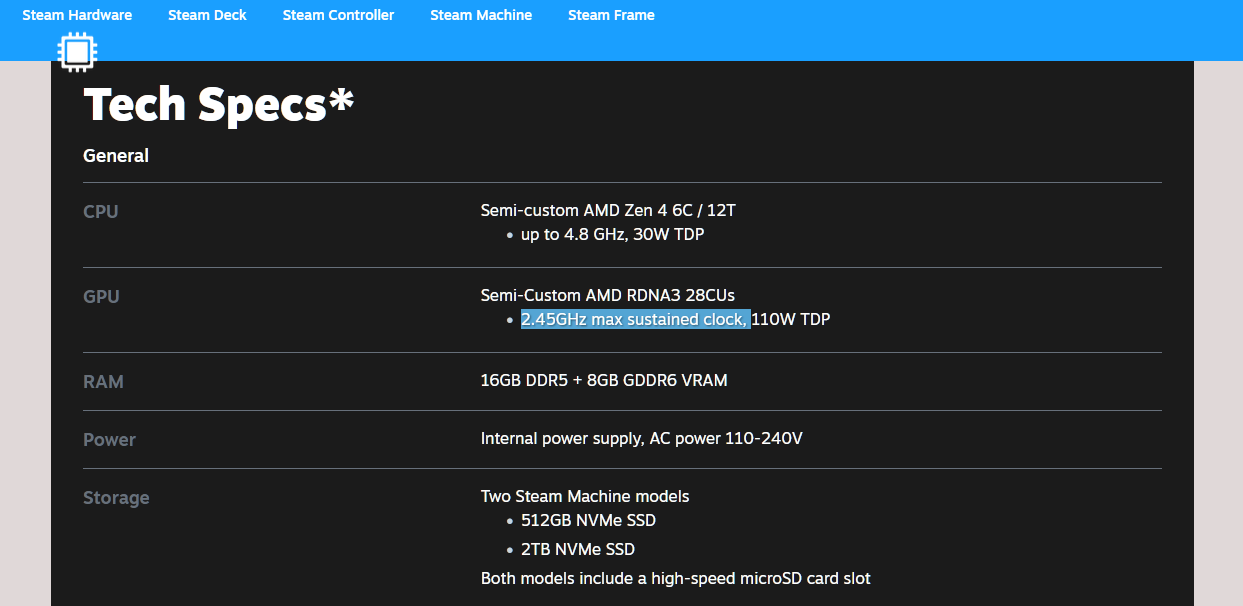
Task: Click the processor chip icon
Action: point(77,51)
